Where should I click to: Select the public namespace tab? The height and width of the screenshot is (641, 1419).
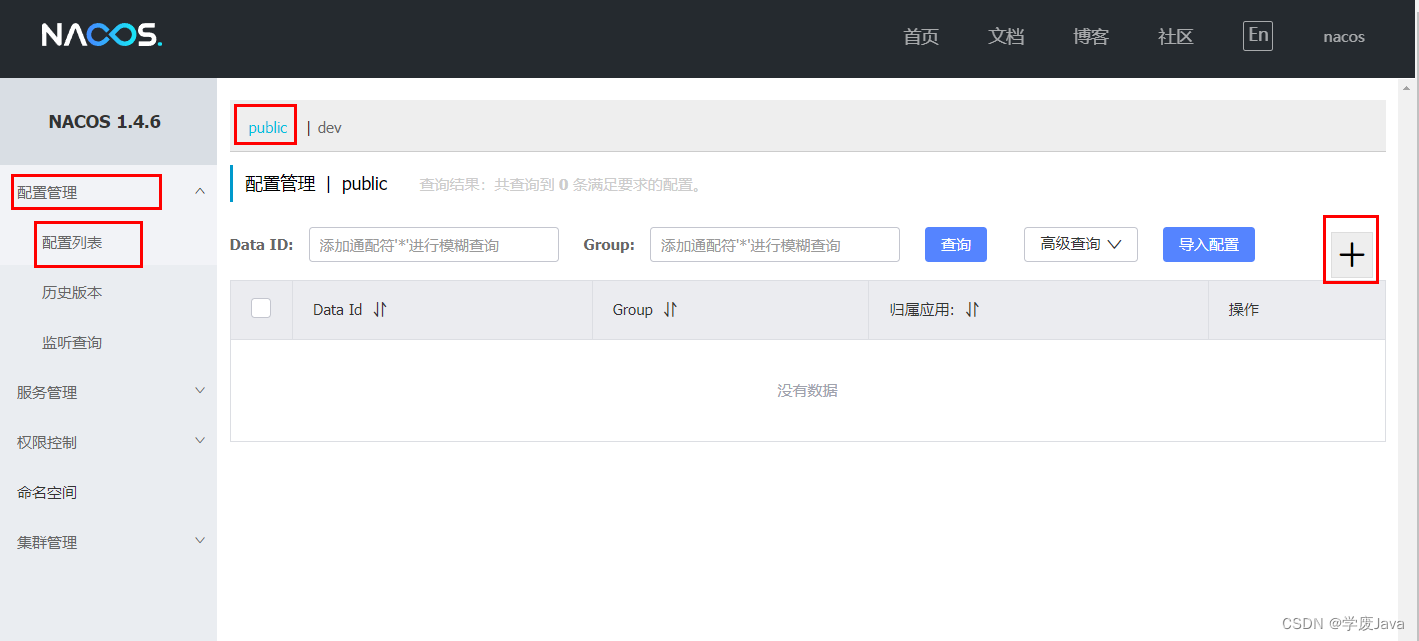click(x=265, y=126)
